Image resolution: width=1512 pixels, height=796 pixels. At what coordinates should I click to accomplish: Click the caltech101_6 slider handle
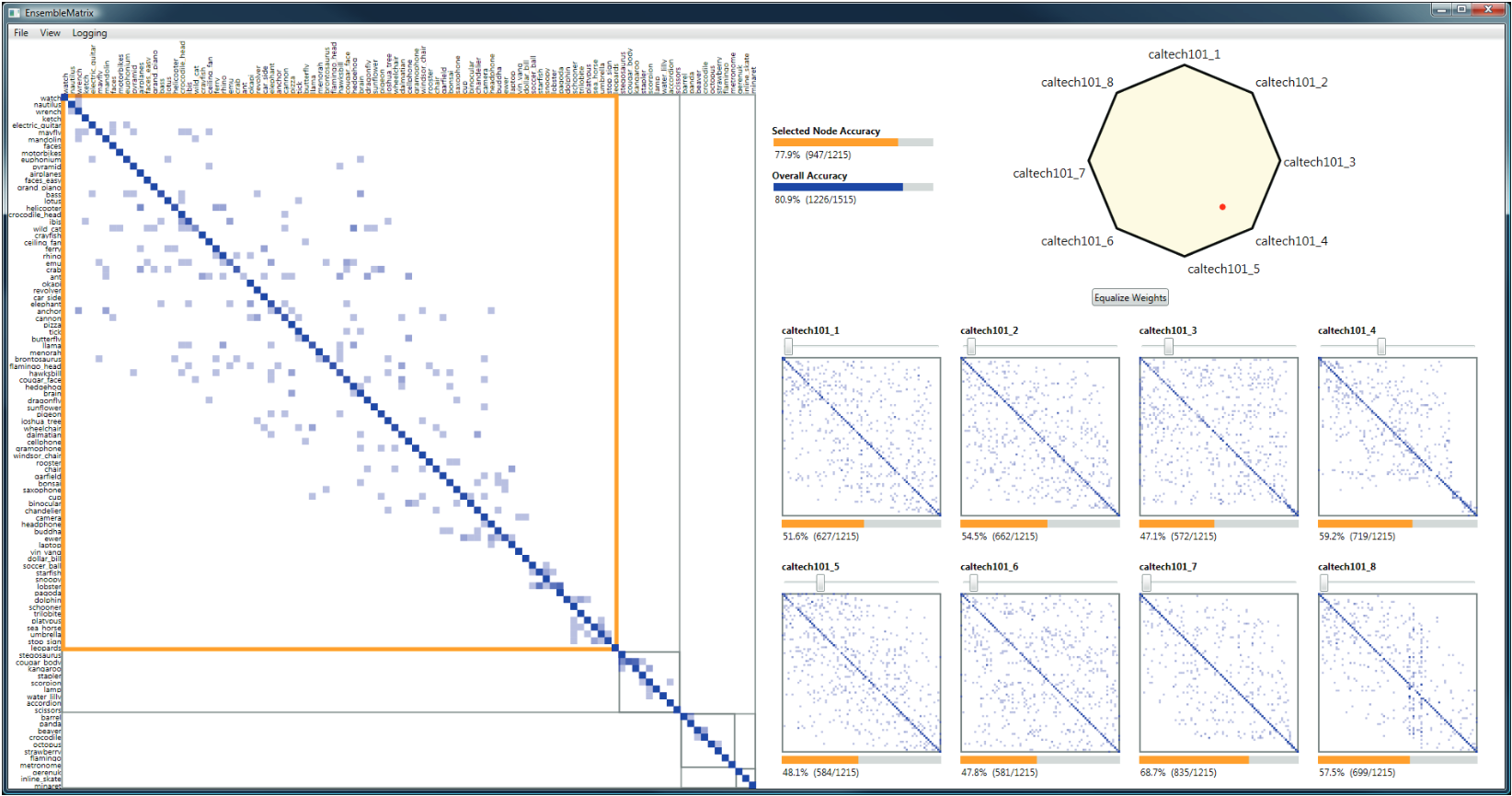tap(973, 583)
